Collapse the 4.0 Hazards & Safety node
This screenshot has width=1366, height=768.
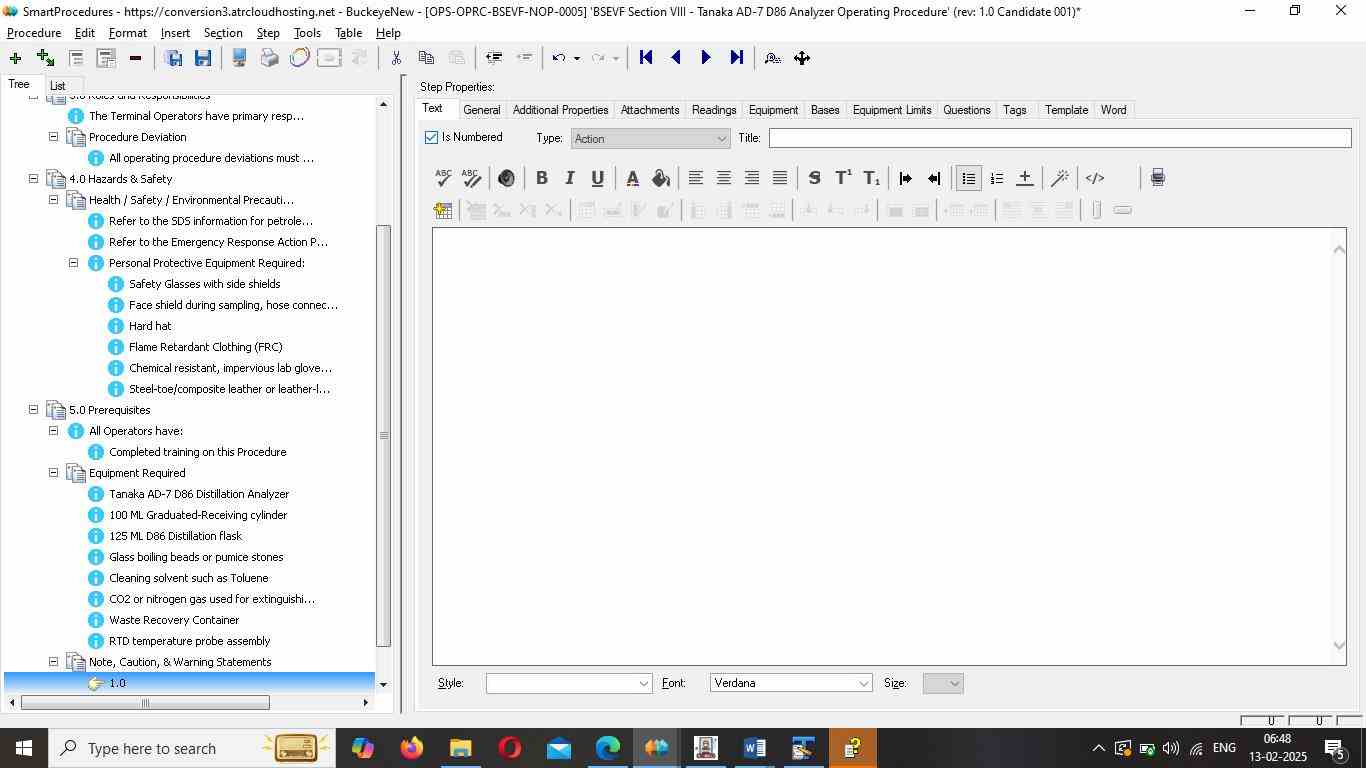[x=33, y=179]
